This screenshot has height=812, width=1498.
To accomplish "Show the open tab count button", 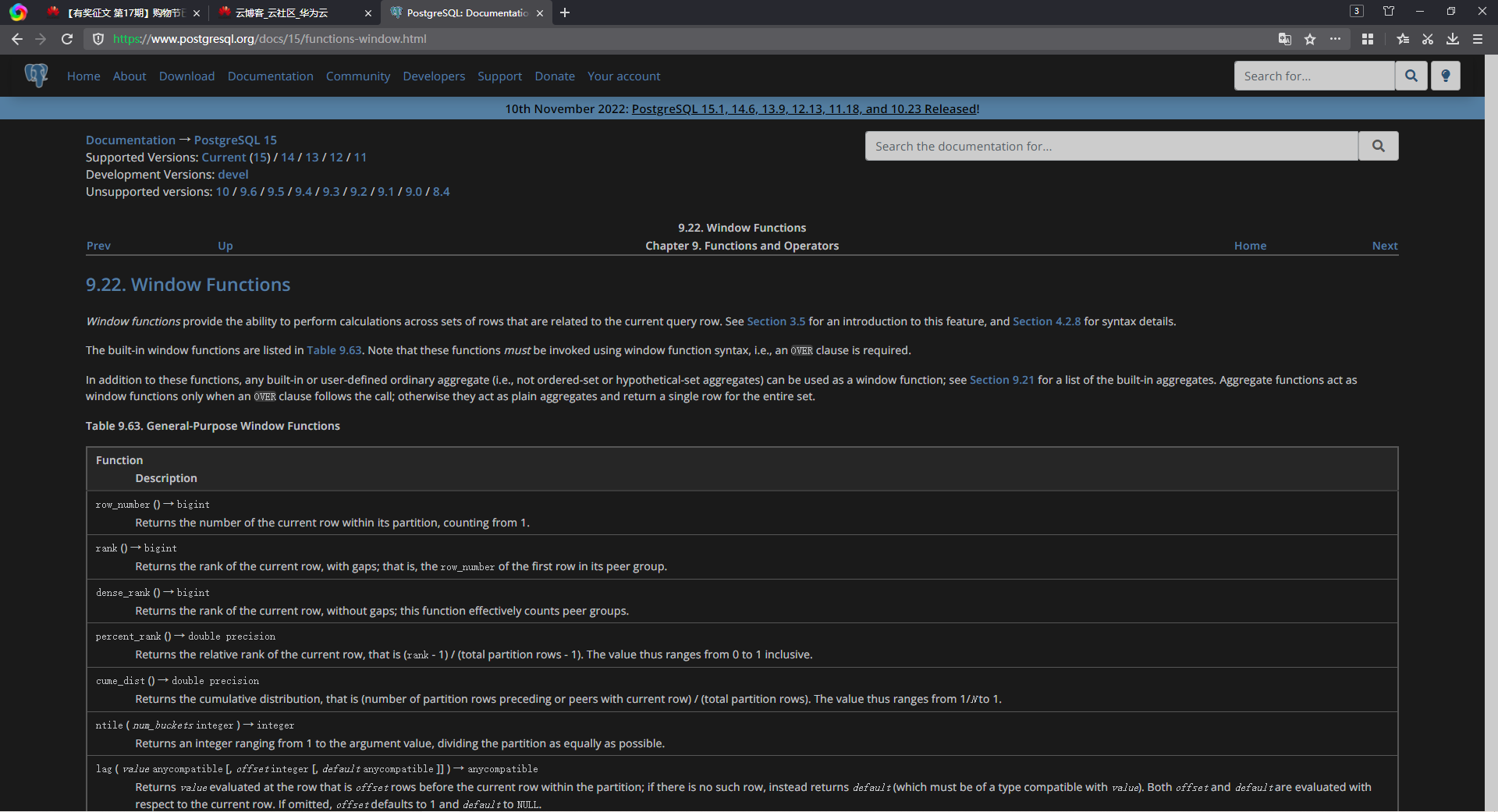I will [x=1357, y=12].
